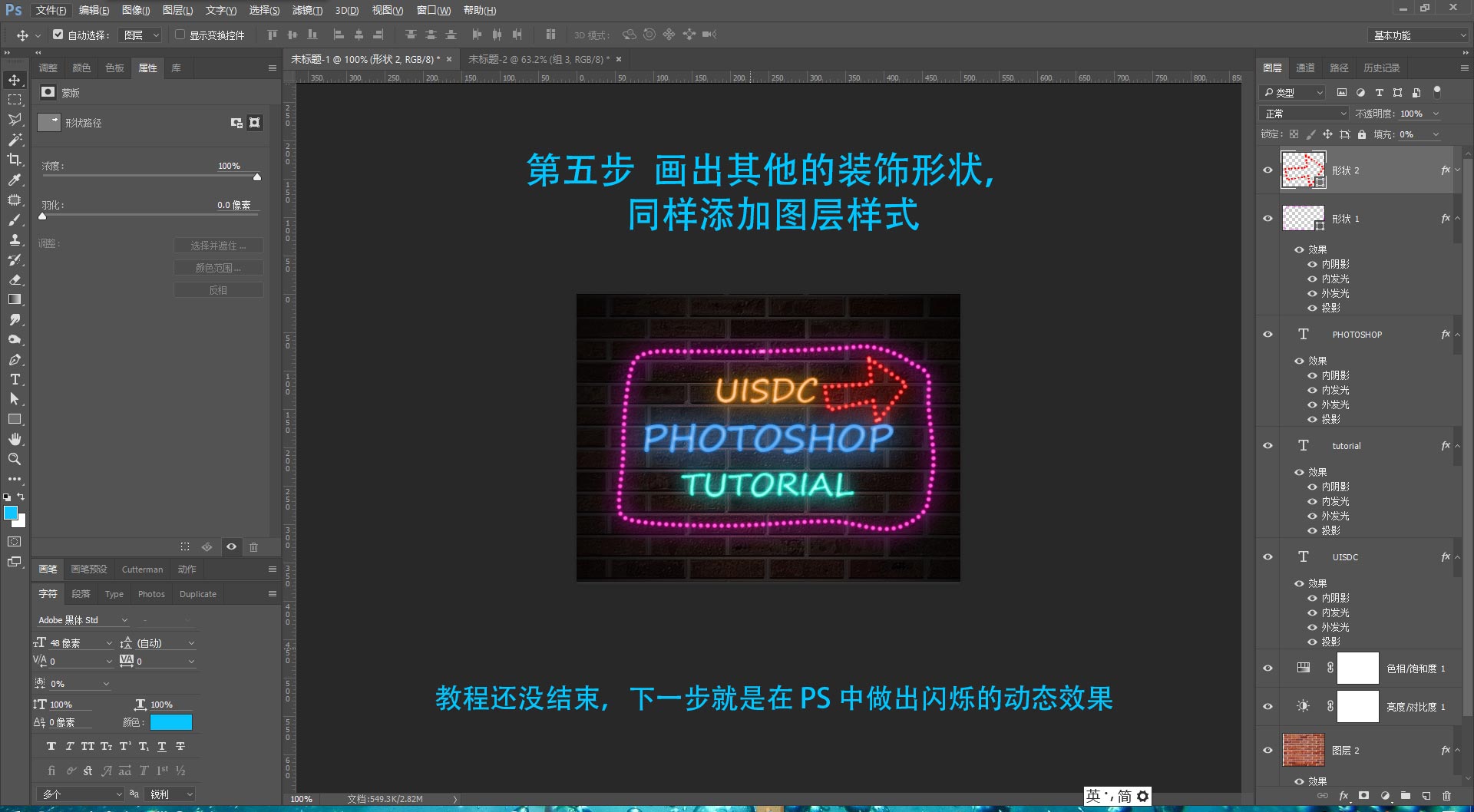Viewport: 1474px width, 812px height.
Task: Select the Rectangular Marquee tool
Action: pyautogui.click(x=15, y=100)
